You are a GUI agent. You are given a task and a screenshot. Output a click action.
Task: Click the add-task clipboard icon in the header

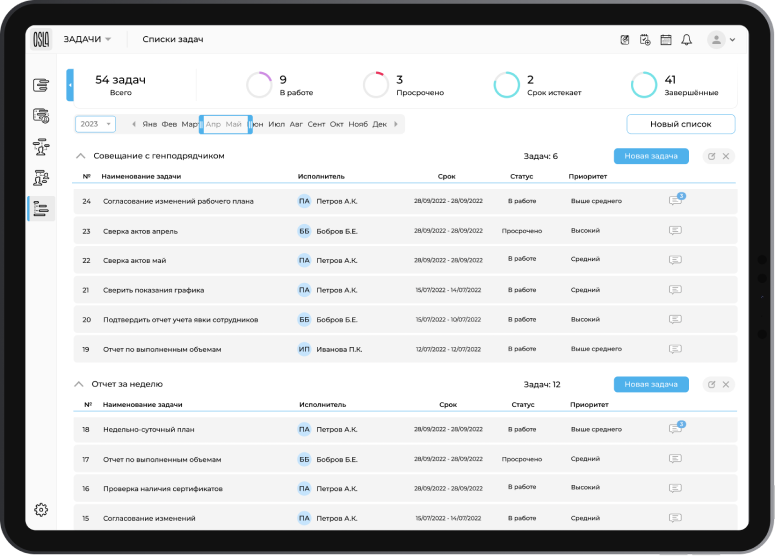tap(646, 40)
